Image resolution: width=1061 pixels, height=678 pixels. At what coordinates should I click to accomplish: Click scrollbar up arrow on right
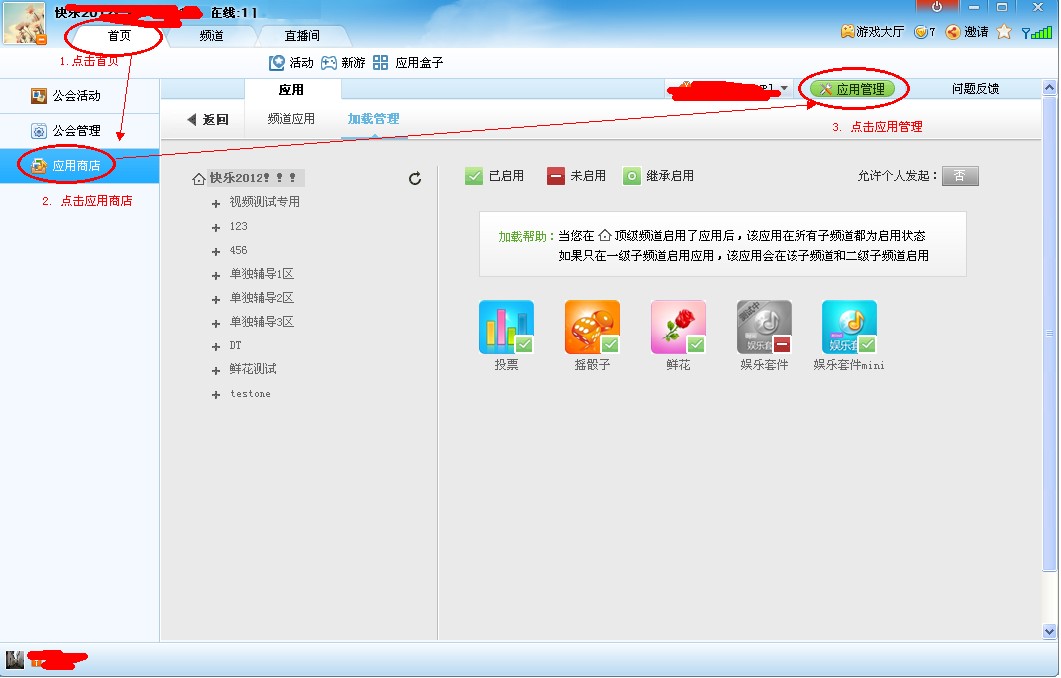pos(1049,87)
